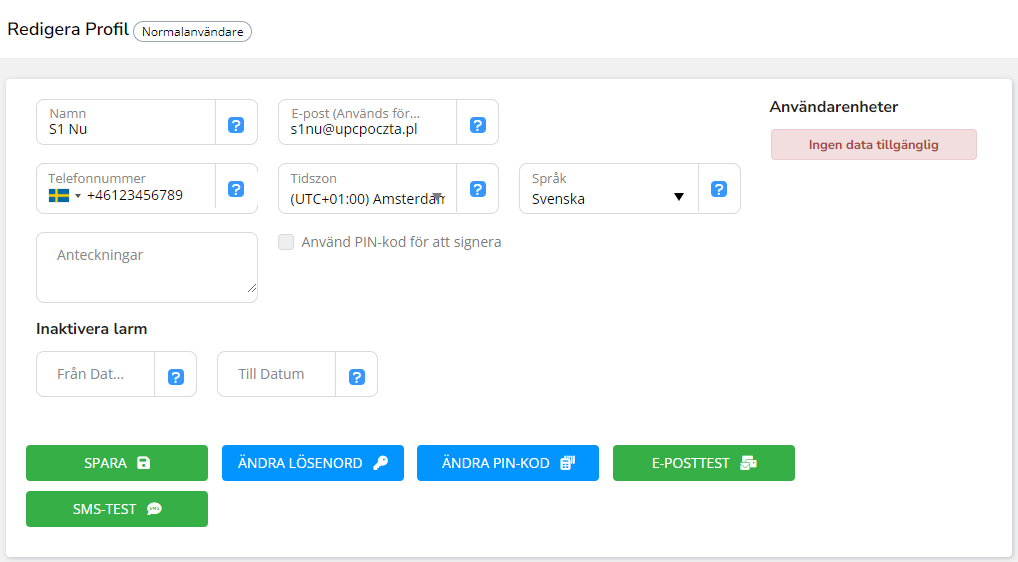Run the E-POSTTEST button
Image resolution: width=1018 pixels, height=562 pixels.
click(704, 463)
